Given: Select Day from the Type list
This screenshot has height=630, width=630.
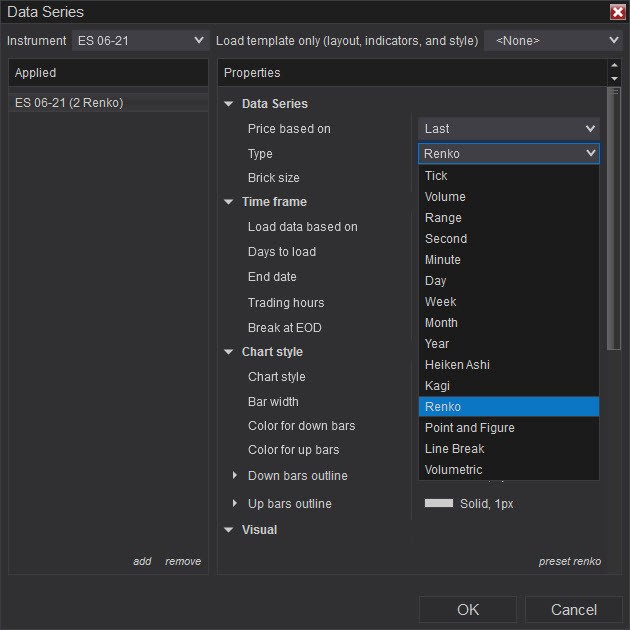Looking at the screenshot, I should (509, 281).
